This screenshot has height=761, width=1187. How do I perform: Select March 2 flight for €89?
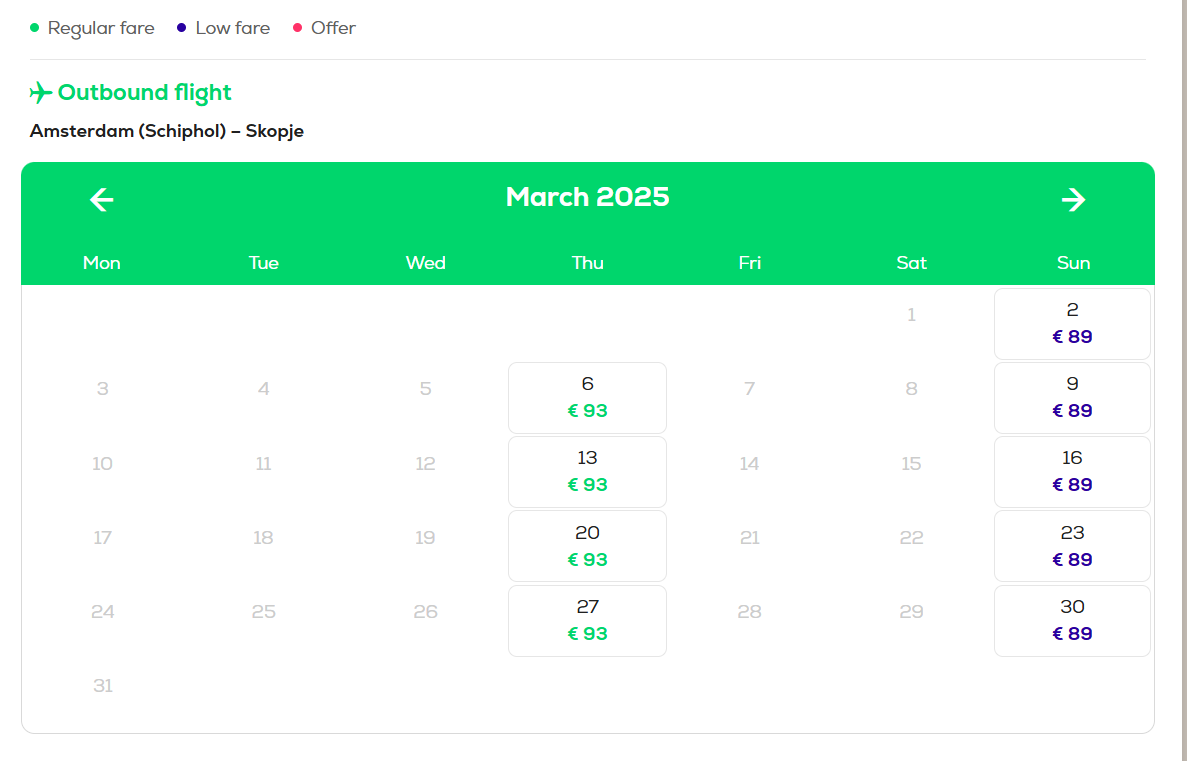pyautogui.click(x=1072, y=324)
